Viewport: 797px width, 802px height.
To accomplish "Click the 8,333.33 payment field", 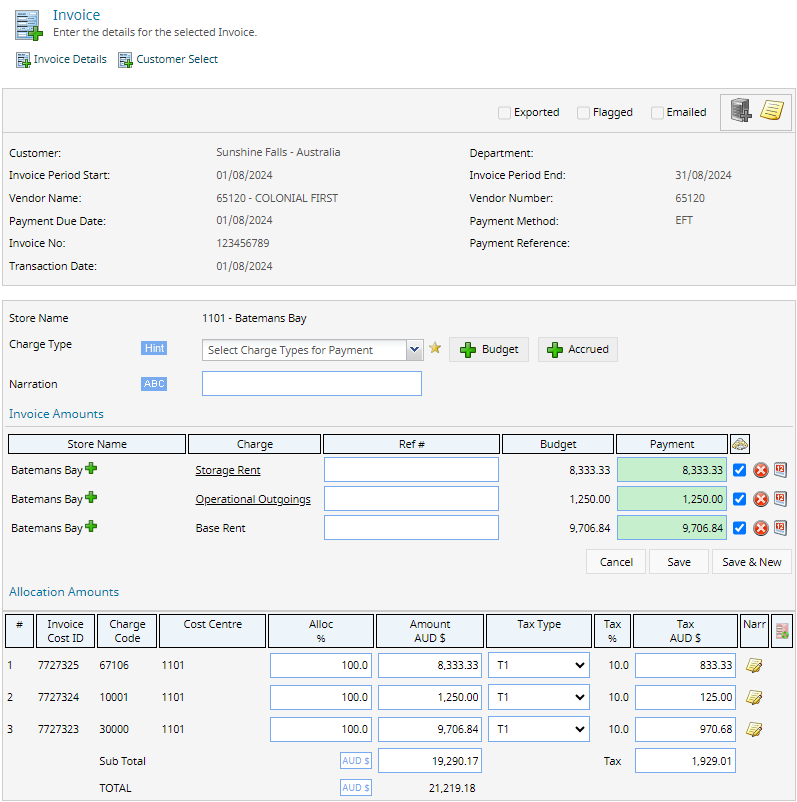I will [672, 470].
